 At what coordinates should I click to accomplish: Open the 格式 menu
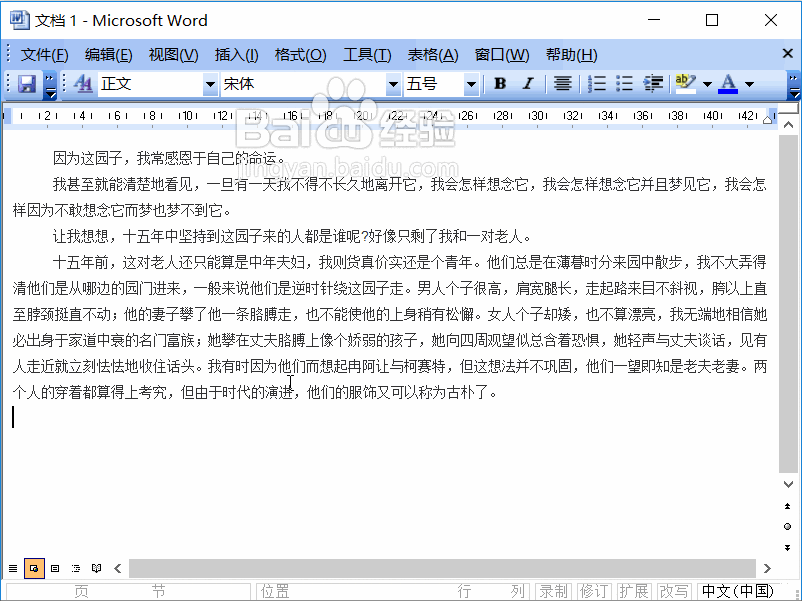[x=300, y=54]
